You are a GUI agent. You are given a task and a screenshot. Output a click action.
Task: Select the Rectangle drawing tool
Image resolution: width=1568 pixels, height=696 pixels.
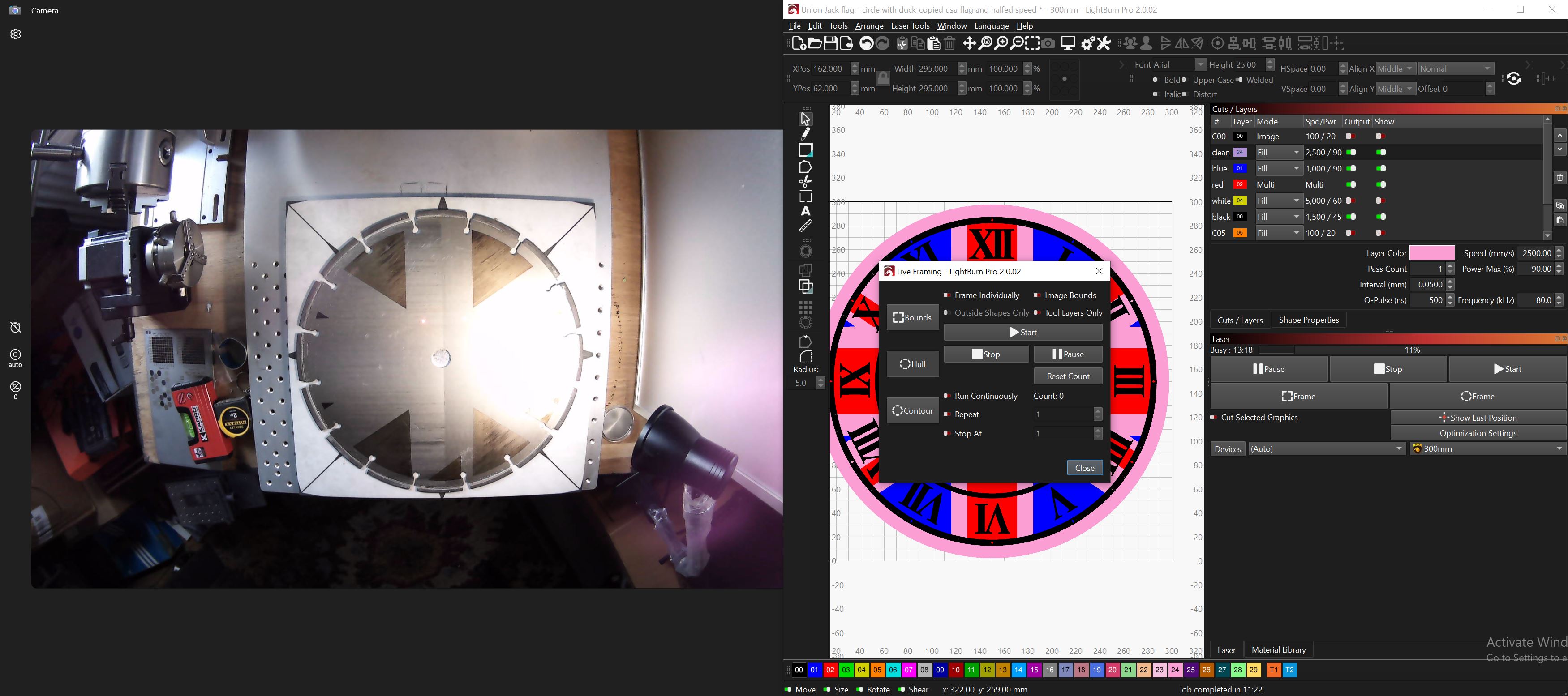coord(806,149)
